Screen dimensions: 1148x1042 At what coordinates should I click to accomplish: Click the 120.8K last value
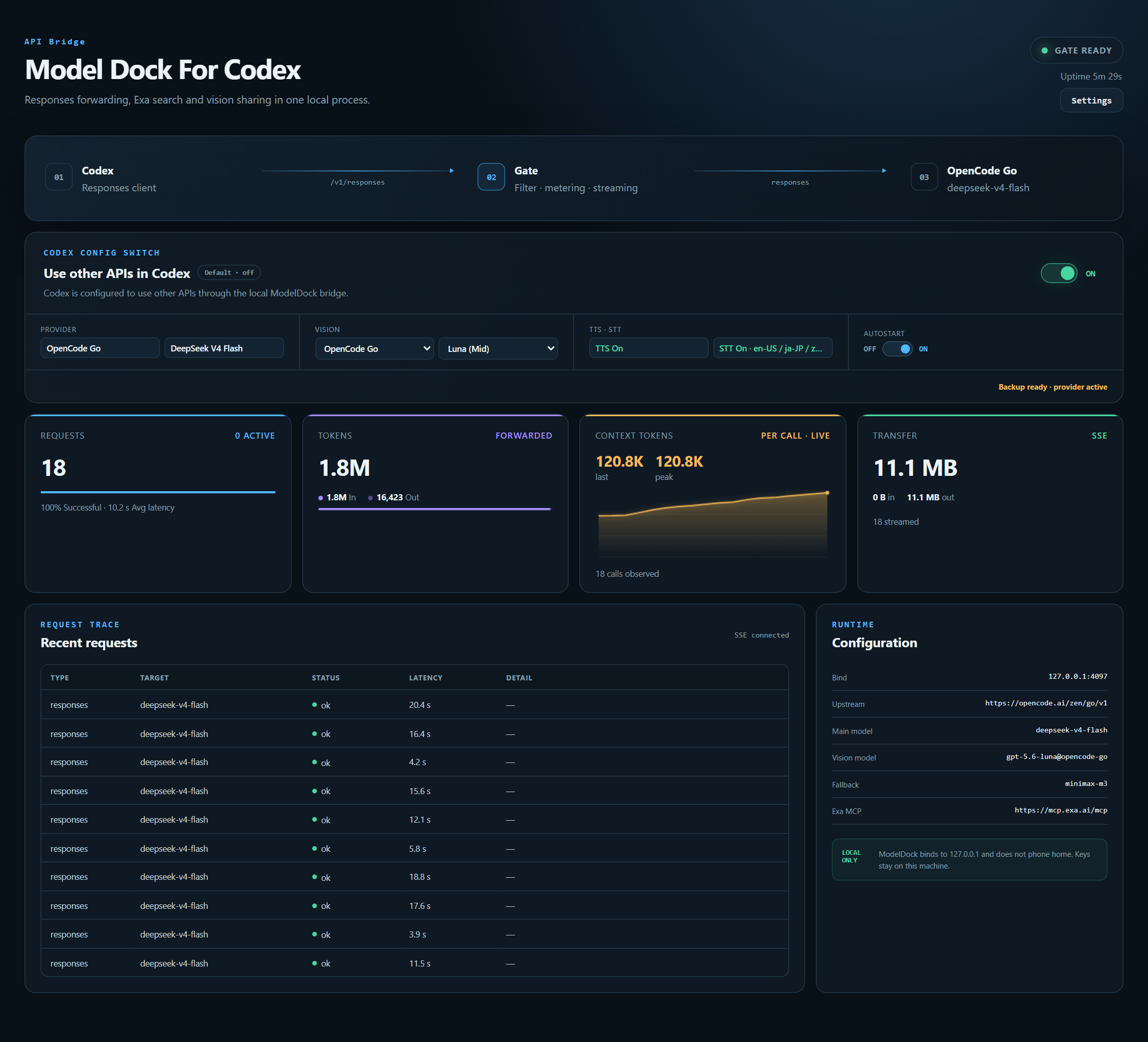[619, 462]
